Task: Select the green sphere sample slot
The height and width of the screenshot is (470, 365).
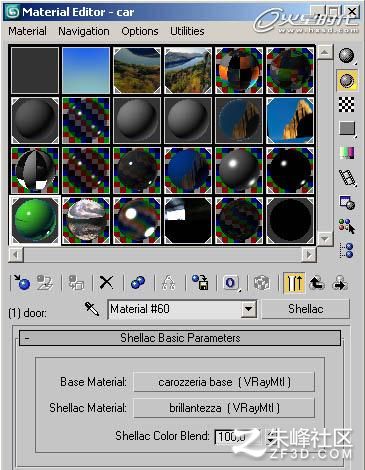Action: point(35,220)
